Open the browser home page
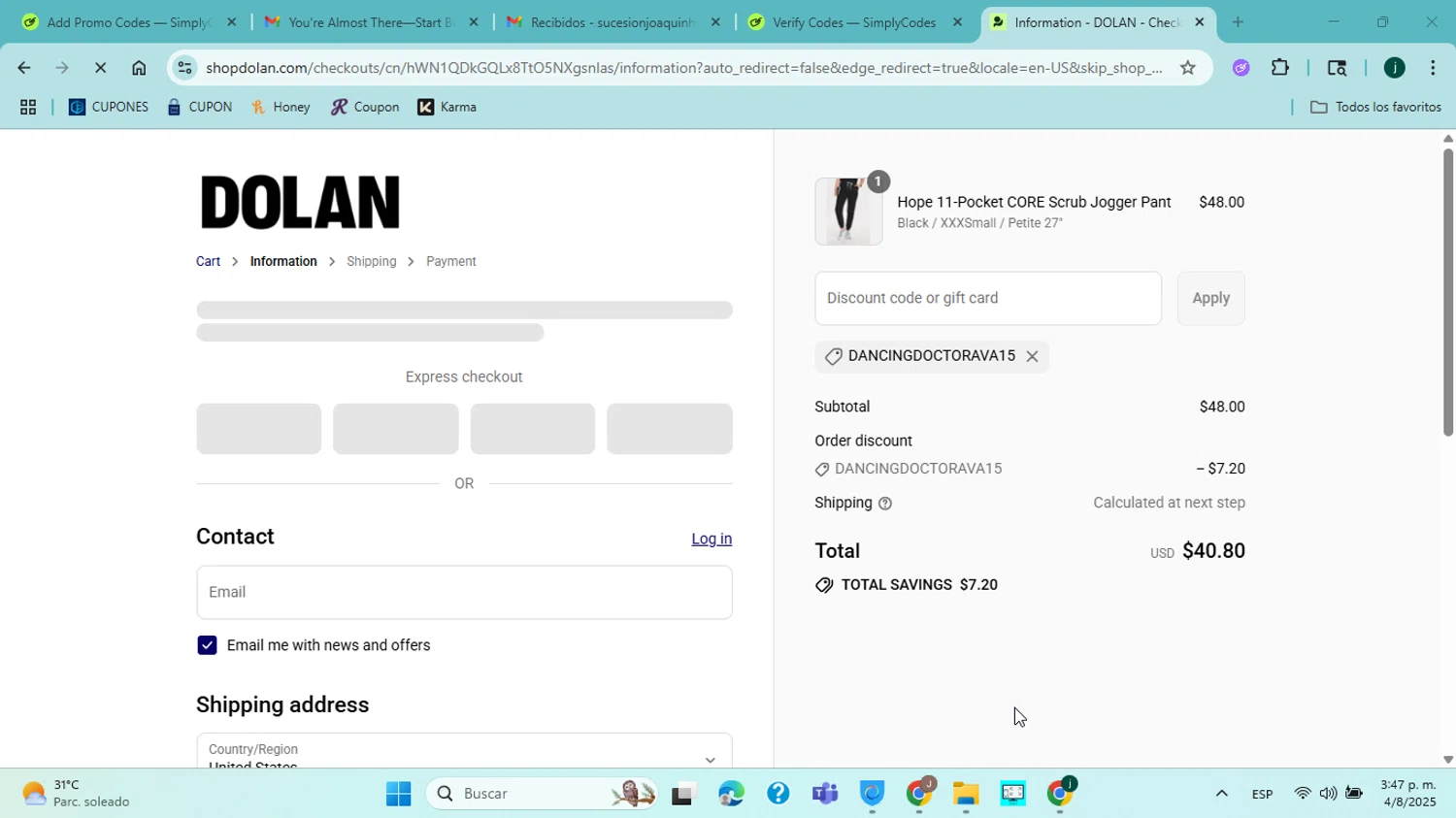This screenshot has height=818, width=1456. pos(139,68)
